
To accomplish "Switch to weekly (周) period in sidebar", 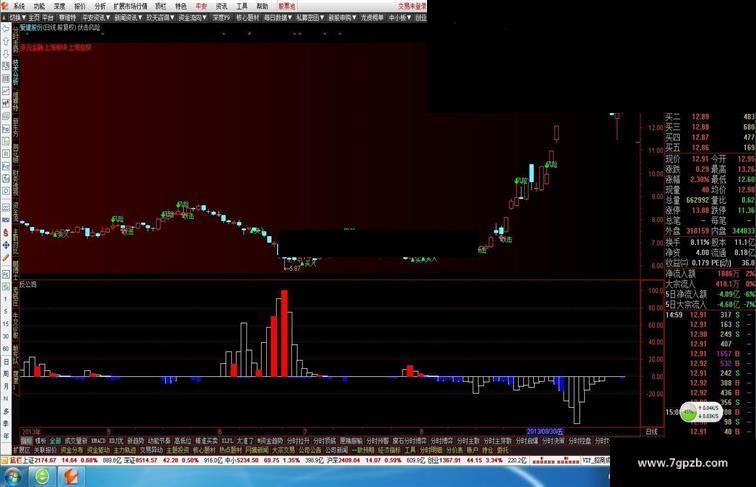I will (6, 374).
